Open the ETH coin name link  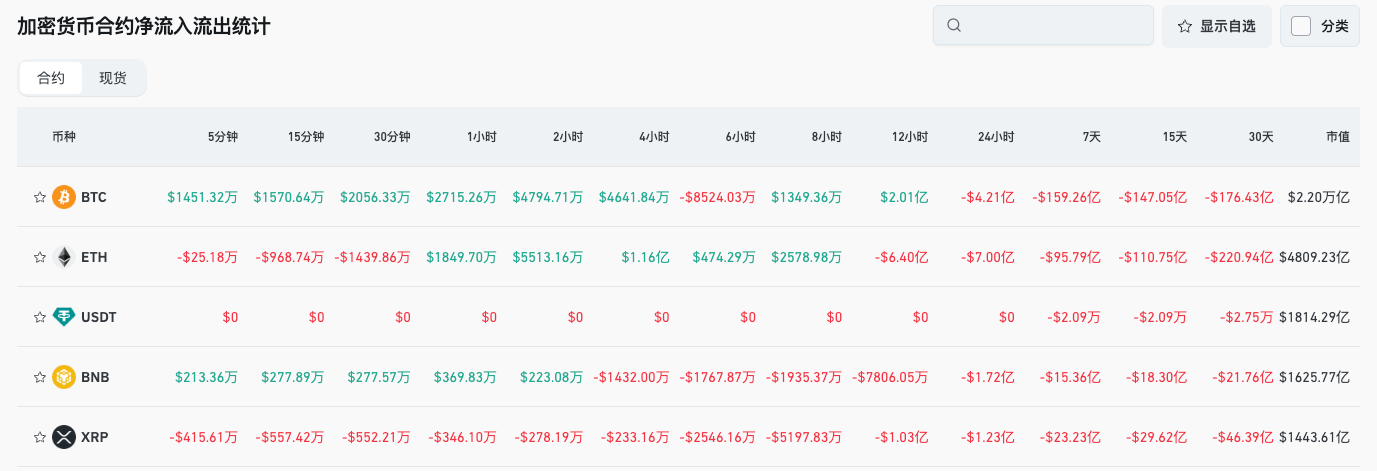click(x=94, y=257)
